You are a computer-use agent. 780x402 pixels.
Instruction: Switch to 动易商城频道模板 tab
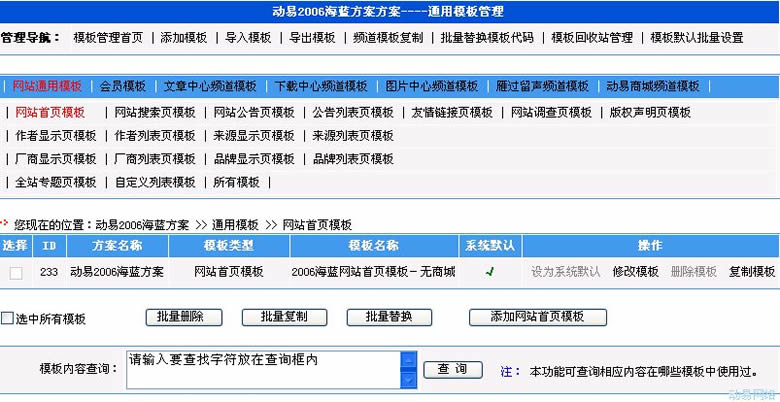(653, 86)
